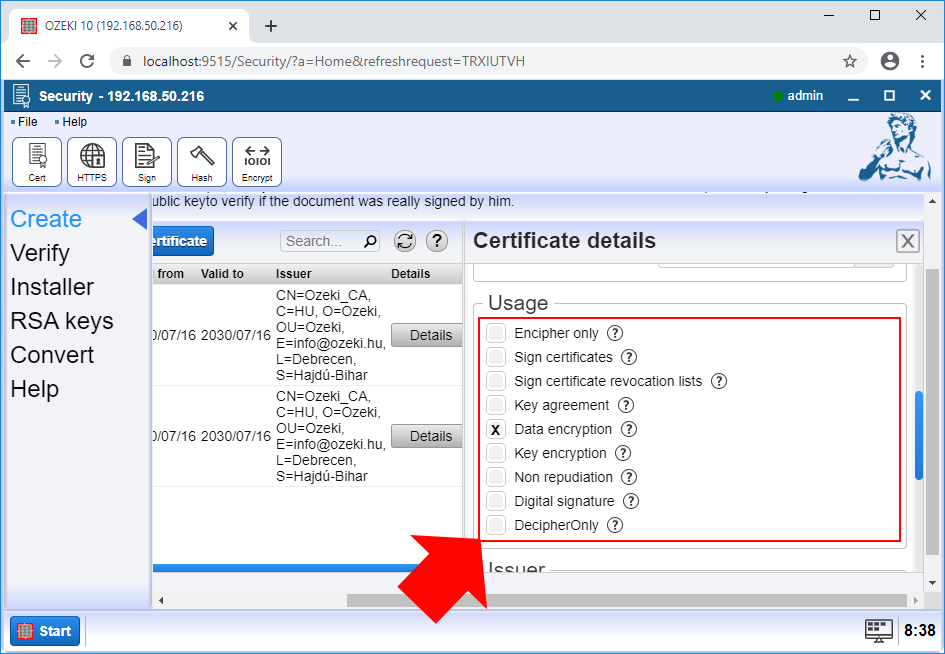Click the Valid to column header
Viewport: 945px width, 654px height.
click(x=222, y=274)
